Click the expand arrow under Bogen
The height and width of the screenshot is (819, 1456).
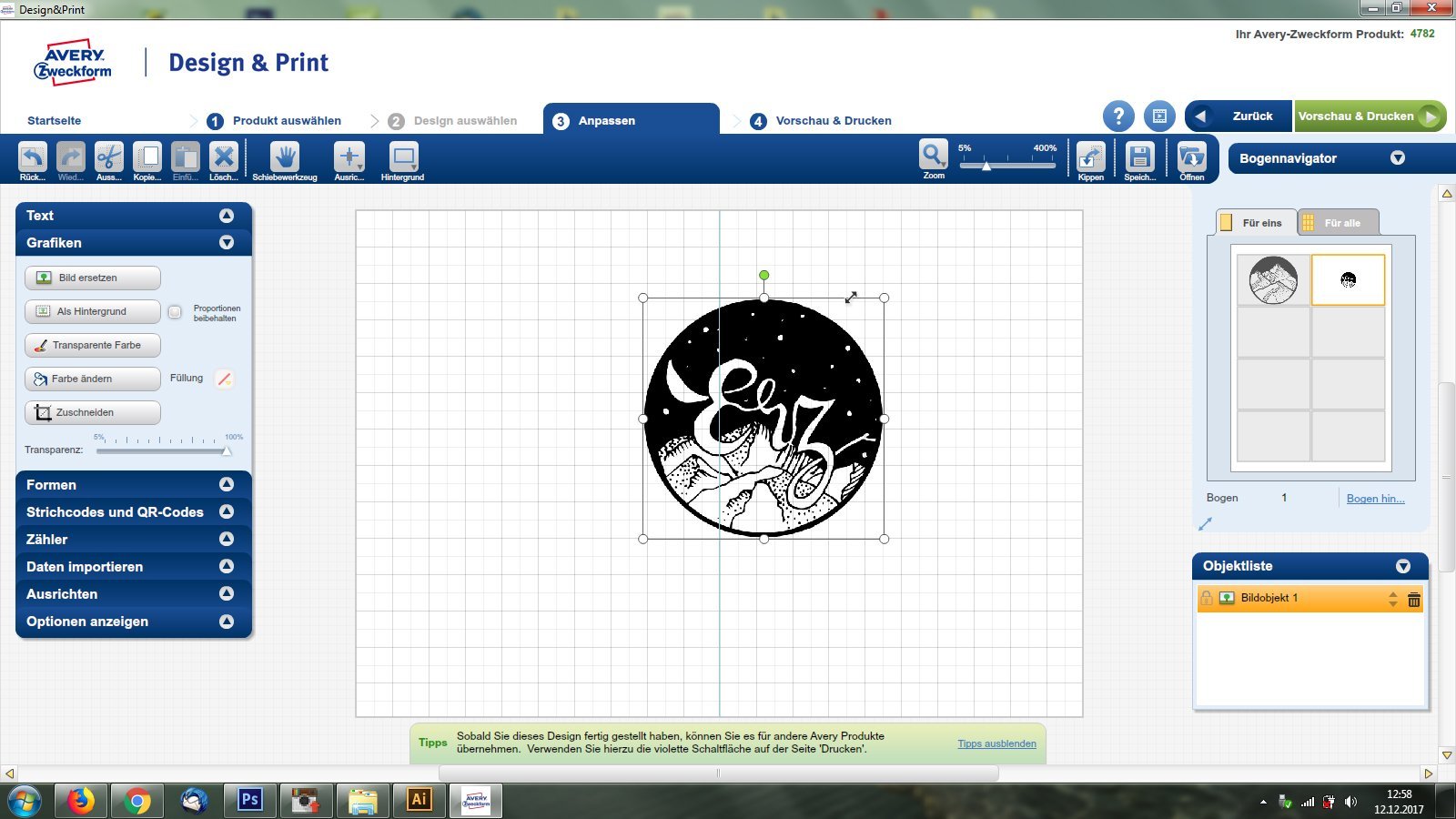[x=1206, y=524]
